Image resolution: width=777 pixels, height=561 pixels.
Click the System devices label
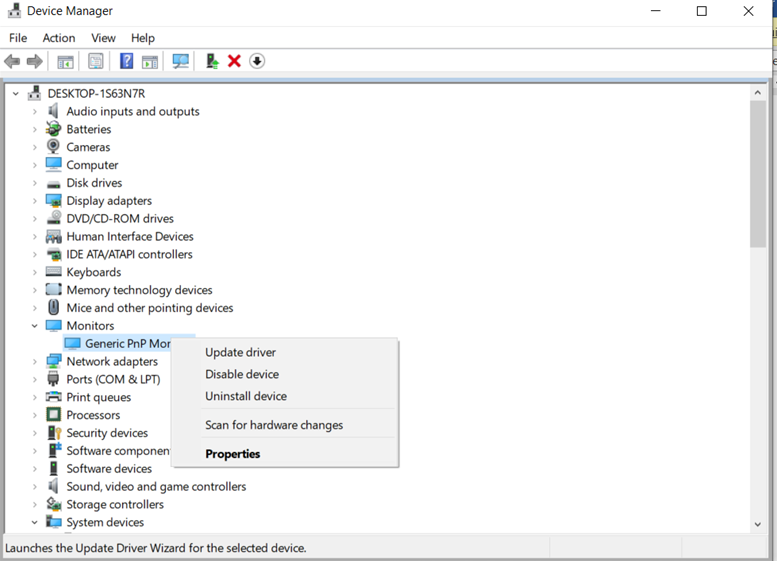point(105,522)
